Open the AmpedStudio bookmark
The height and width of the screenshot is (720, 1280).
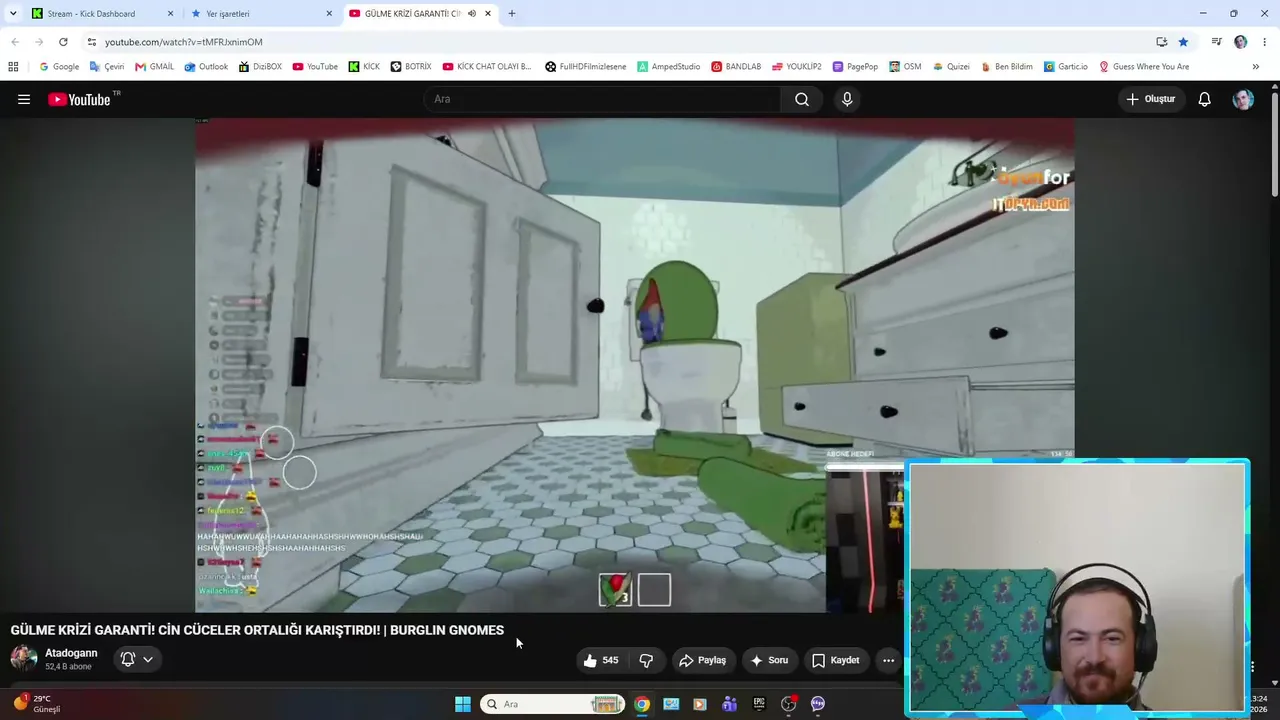[669, 67]
